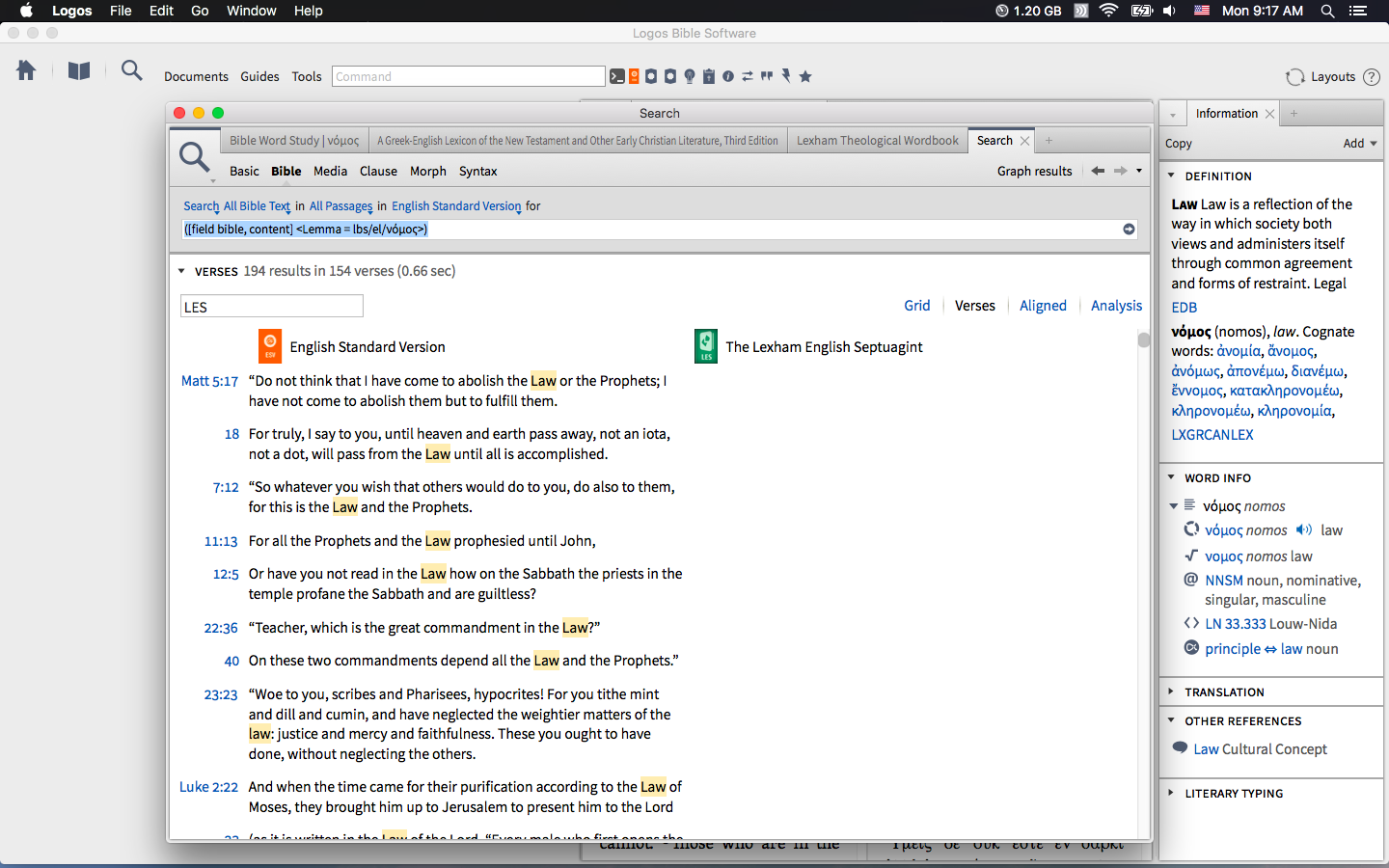This screenshot has width=1389, height=868.
Task: Switch results to Aligned view
Action: click(x=1044, y=306)
